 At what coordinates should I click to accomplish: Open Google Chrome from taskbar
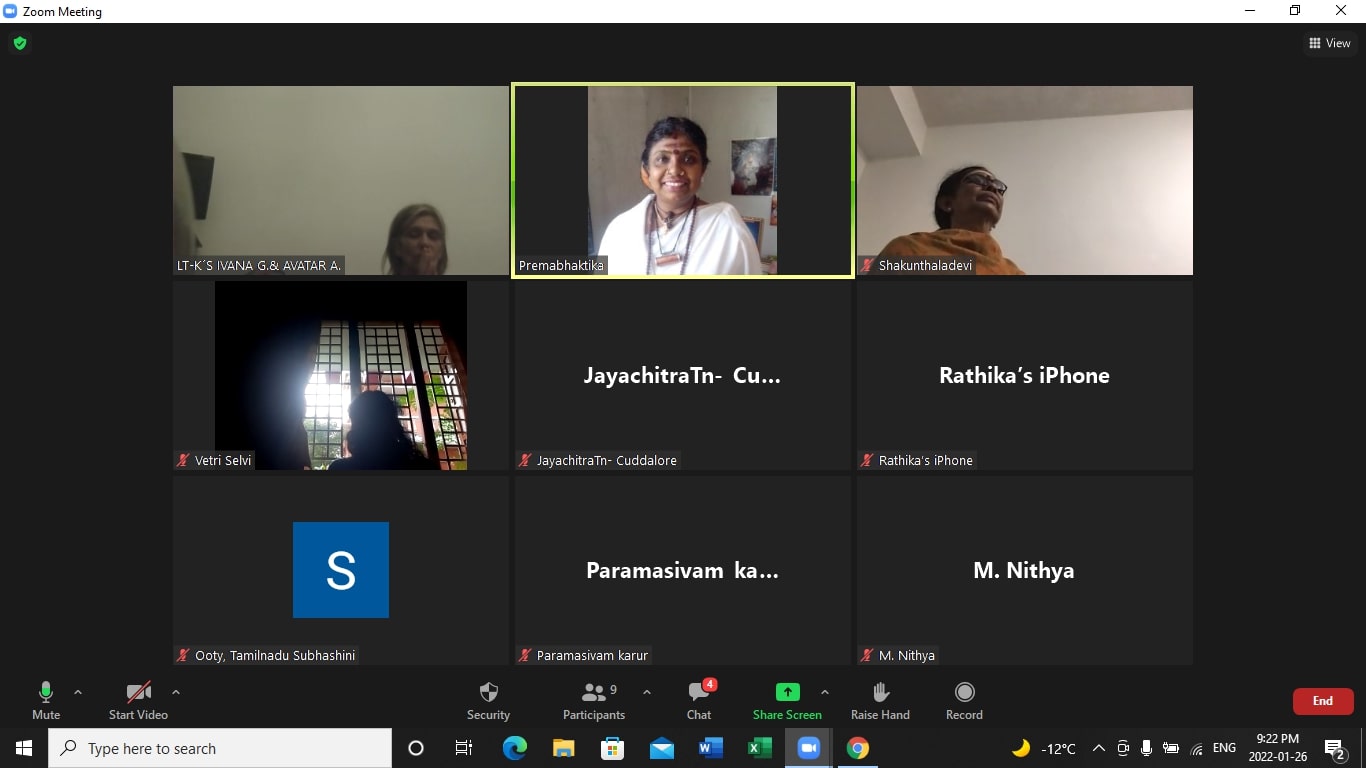point(857,748)
